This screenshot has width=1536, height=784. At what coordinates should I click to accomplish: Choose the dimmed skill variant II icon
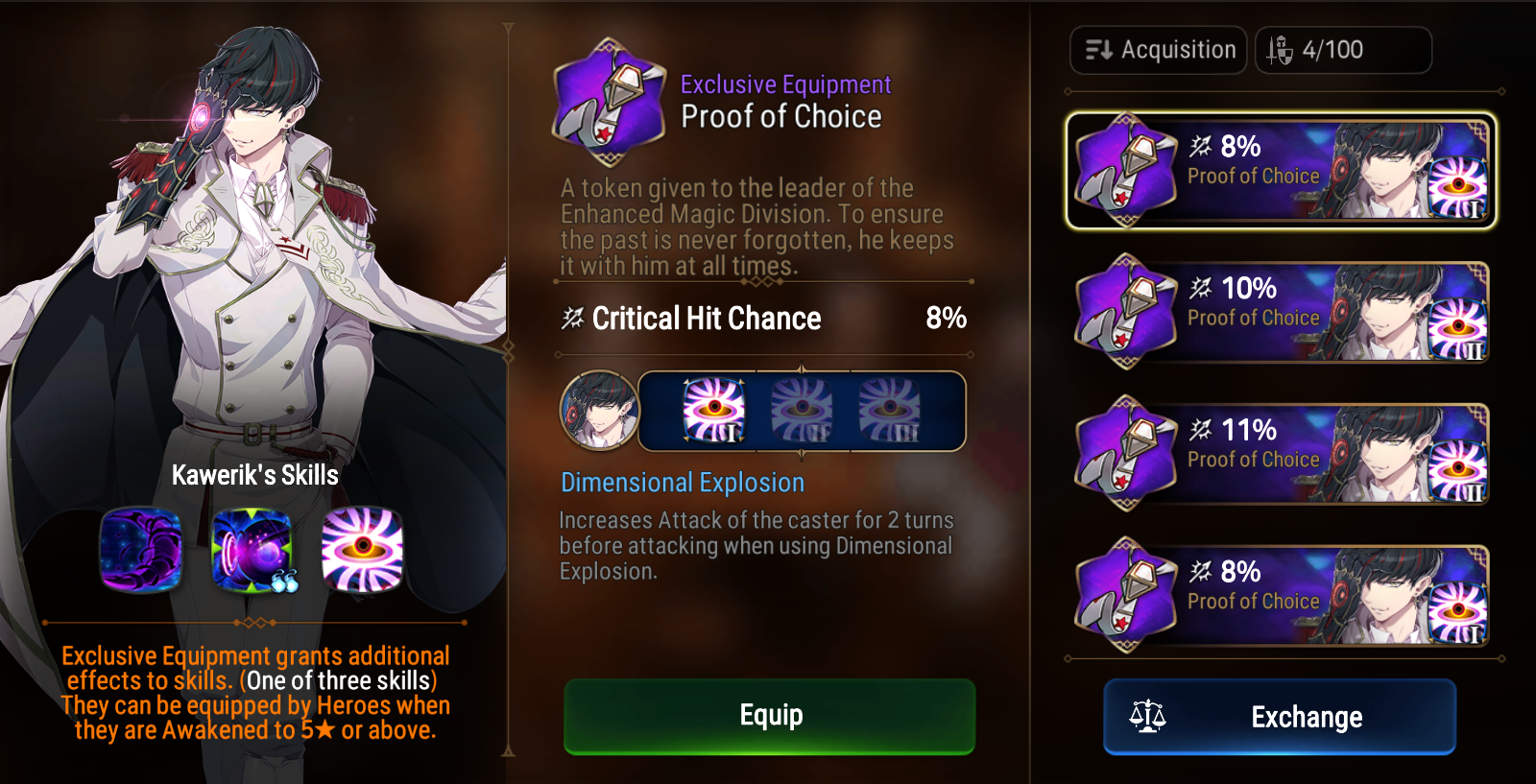click(802, 411)
